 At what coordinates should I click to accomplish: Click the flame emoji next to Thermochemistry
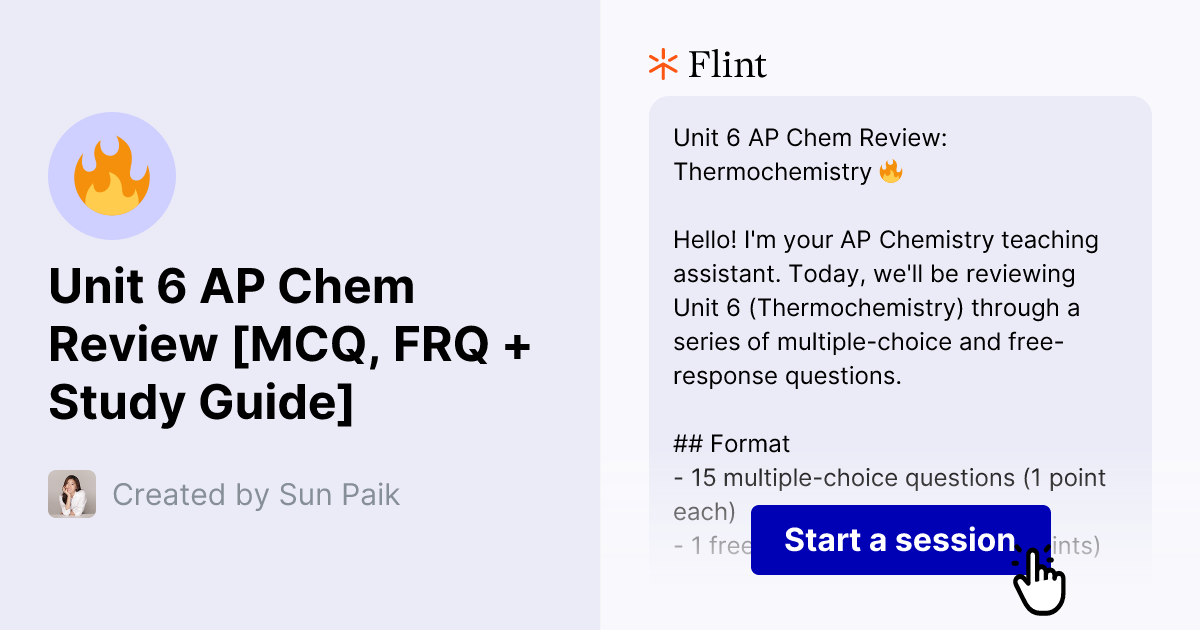893,170
